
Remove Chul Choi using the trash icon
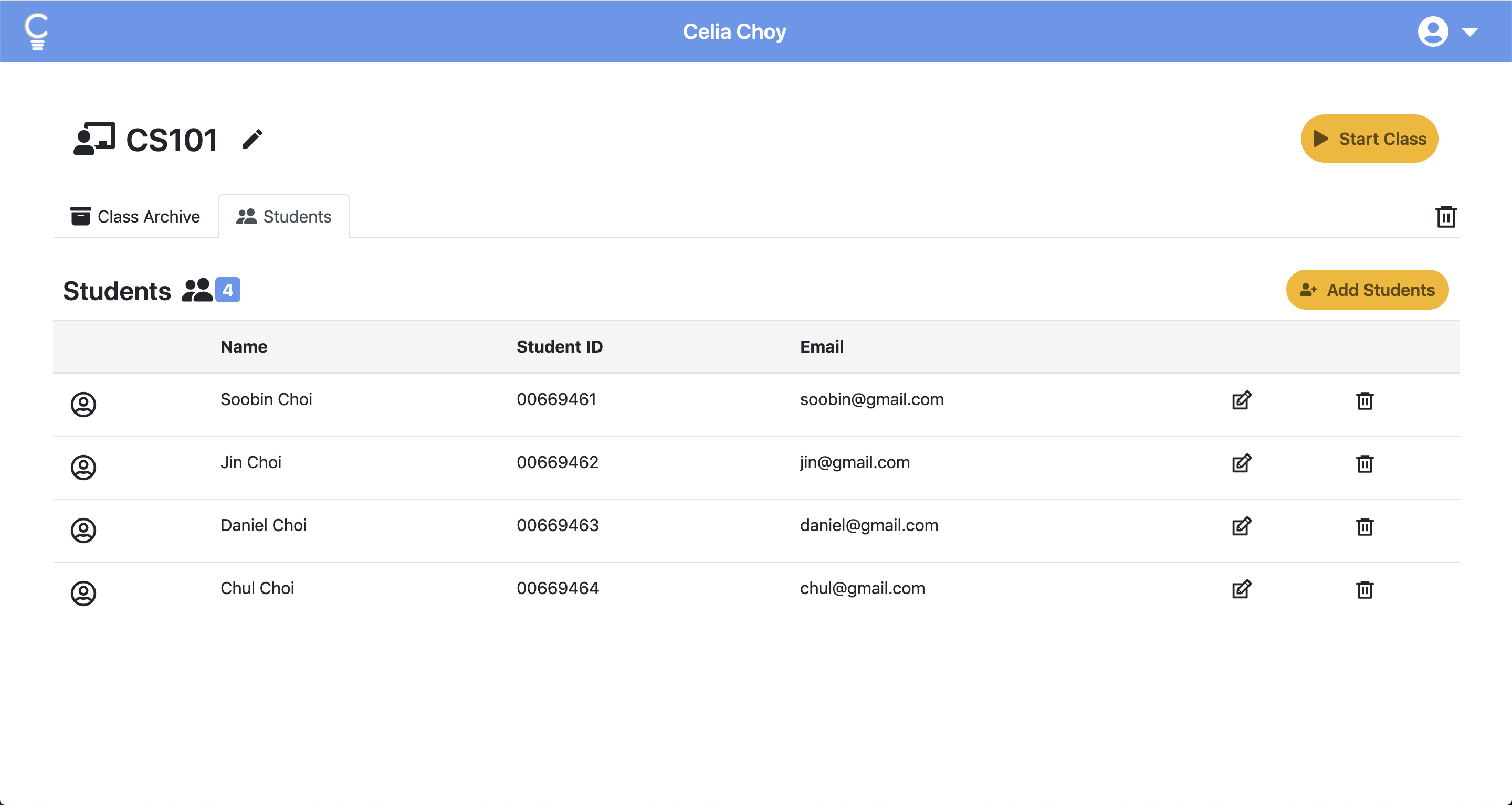tap(1364, 589)
